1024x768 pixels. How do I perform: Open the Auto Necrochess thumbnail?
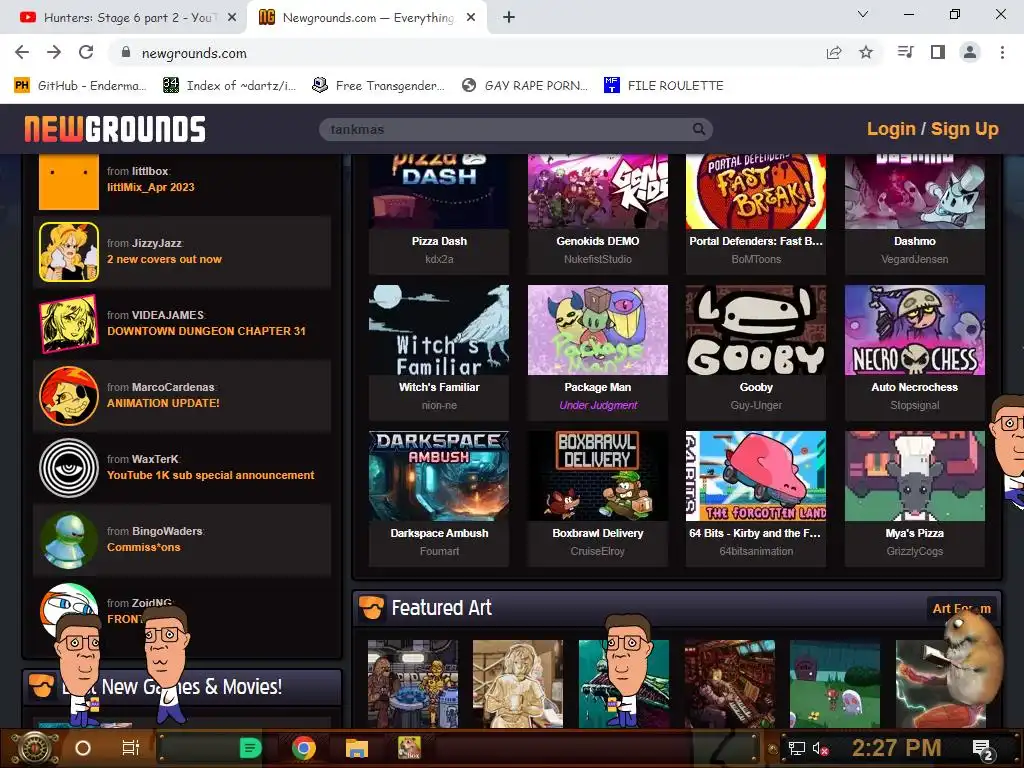[x=914, y=330]
